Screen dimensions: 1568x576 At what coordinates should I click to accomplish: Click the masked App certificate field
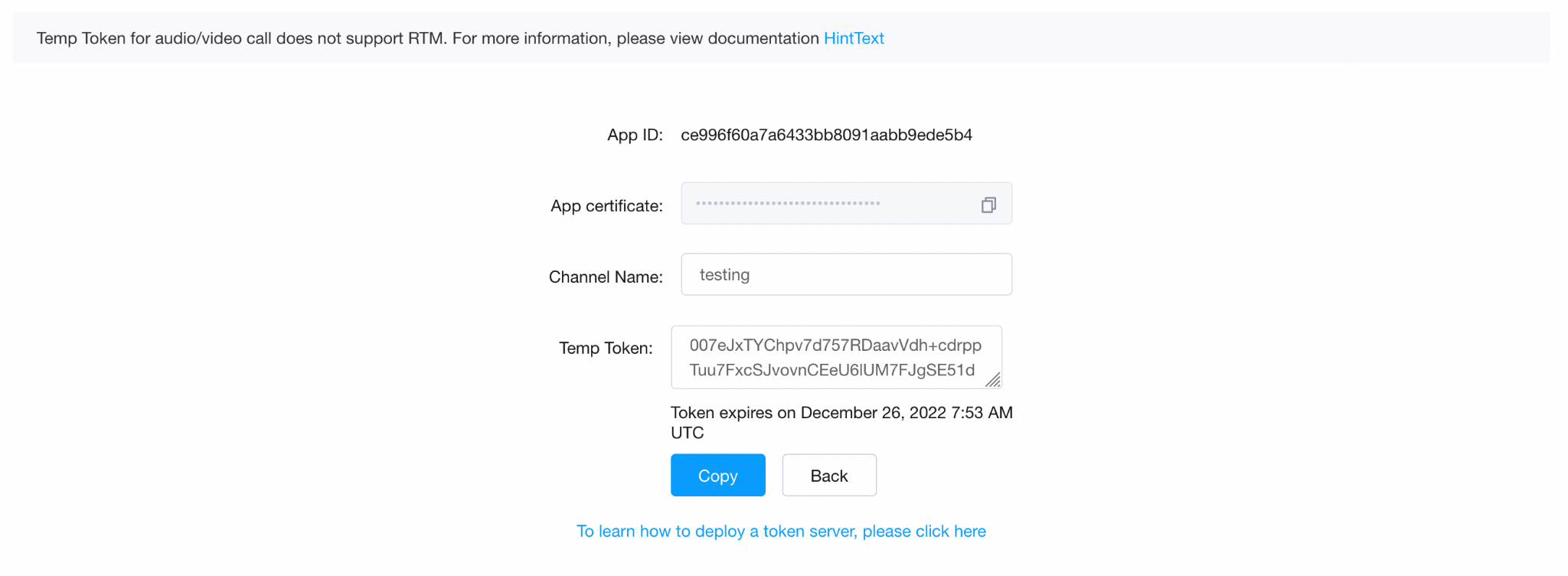click(827, 204)
